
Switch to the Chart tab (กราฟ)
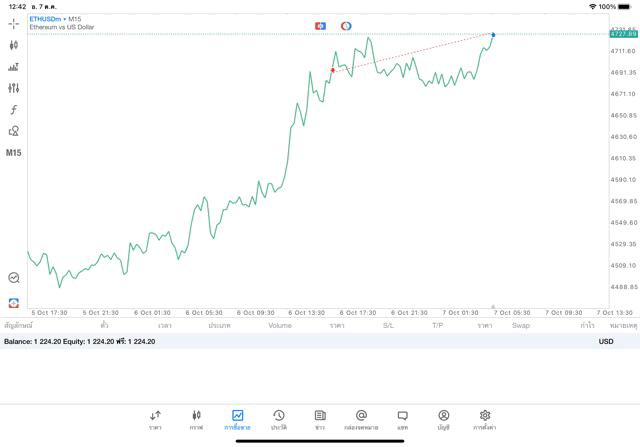click(196, 419)
